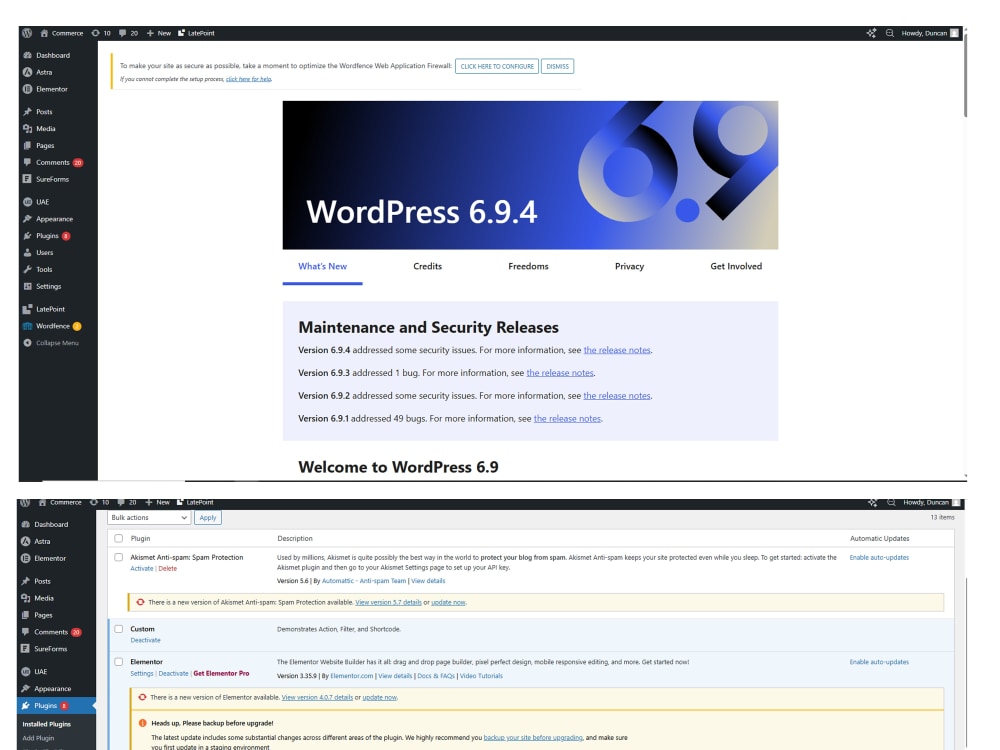Screen dimensions: 1000x750
Task: Enable auto-updates for Akismet Anti-spam
Action: pos(879,557)
